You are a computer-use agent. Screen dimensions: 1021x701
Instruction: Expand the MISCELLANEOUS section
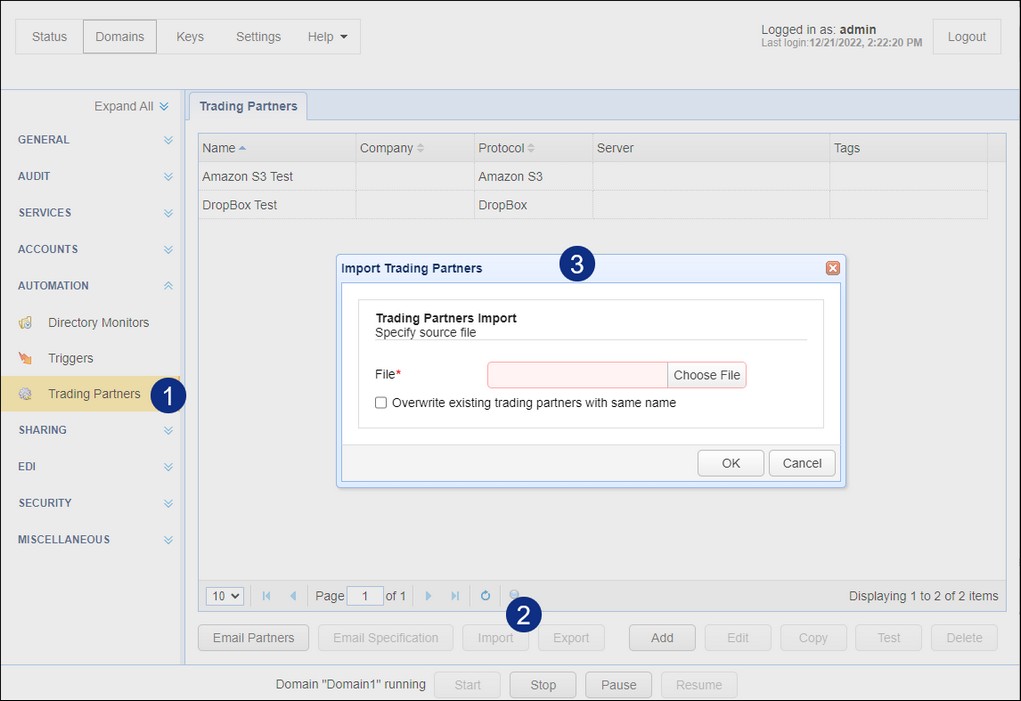tap(168, 540)
